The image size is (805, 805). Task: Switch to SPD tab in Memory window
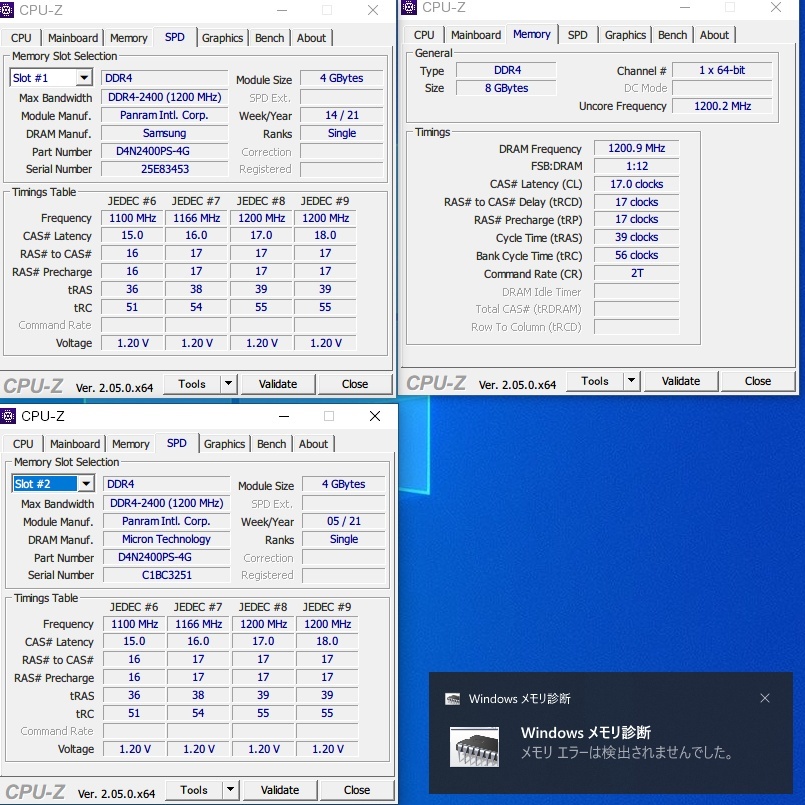pos(578,35)
